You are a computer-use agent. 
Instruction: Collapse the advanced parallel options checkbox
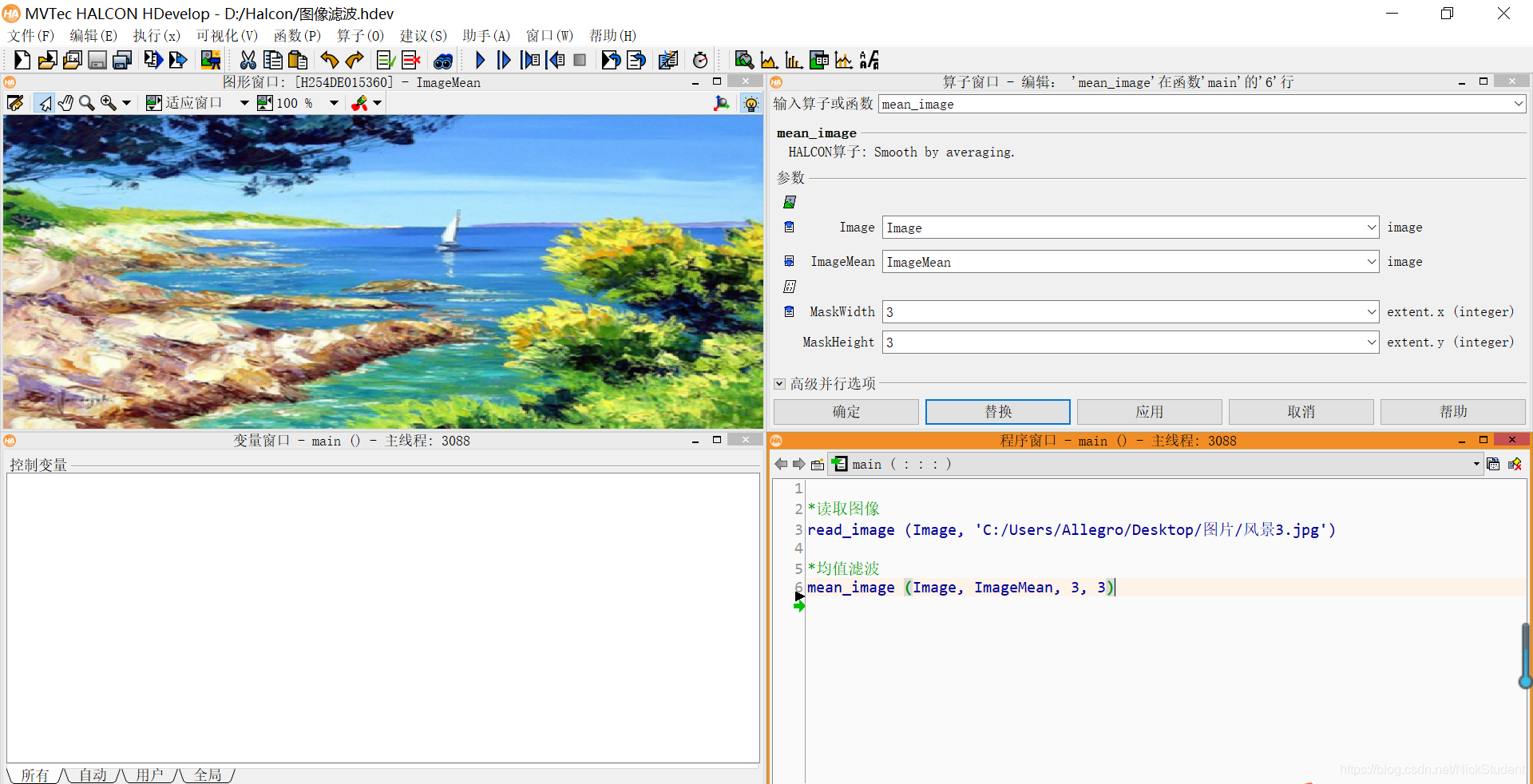point(780,384)
